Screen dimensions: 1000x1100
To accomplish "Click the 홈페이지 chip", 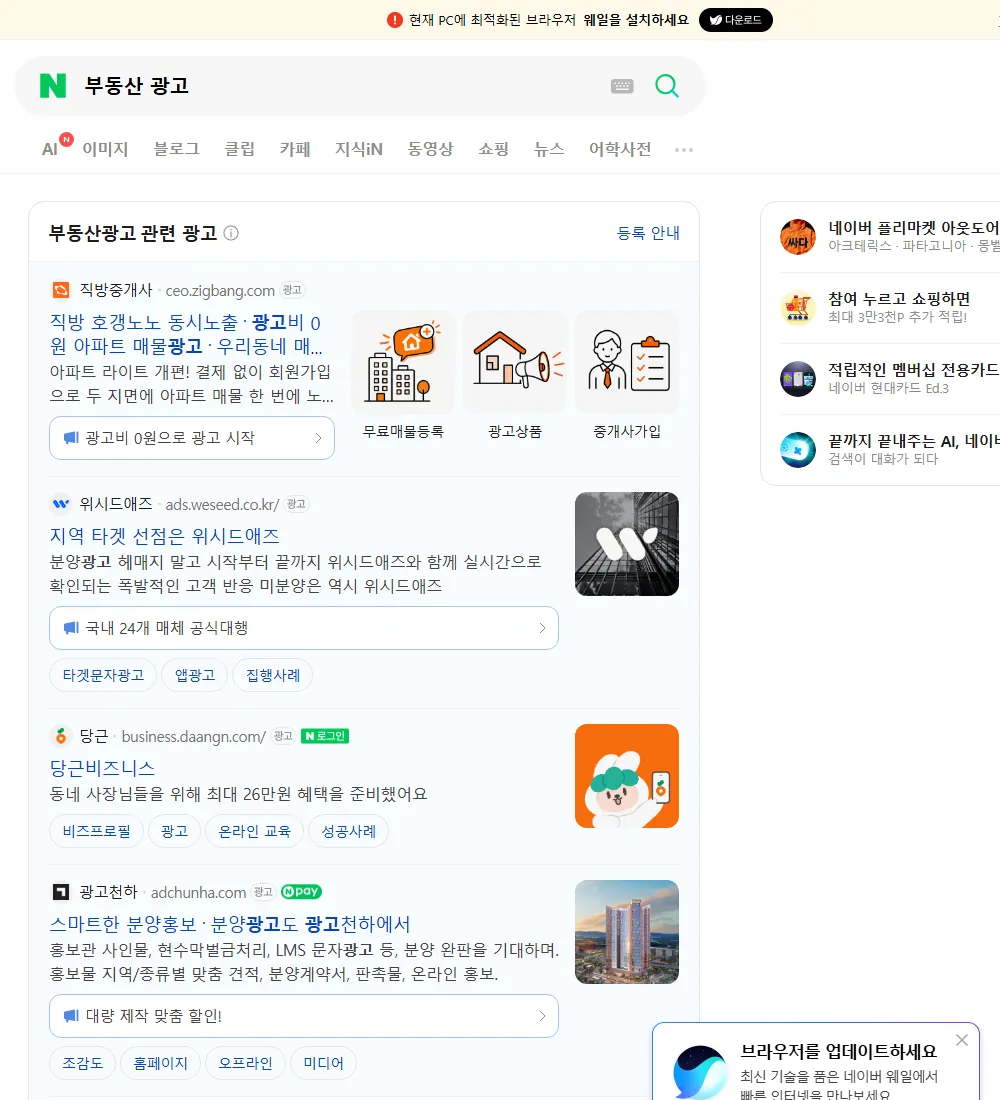I will point(160,1063).
